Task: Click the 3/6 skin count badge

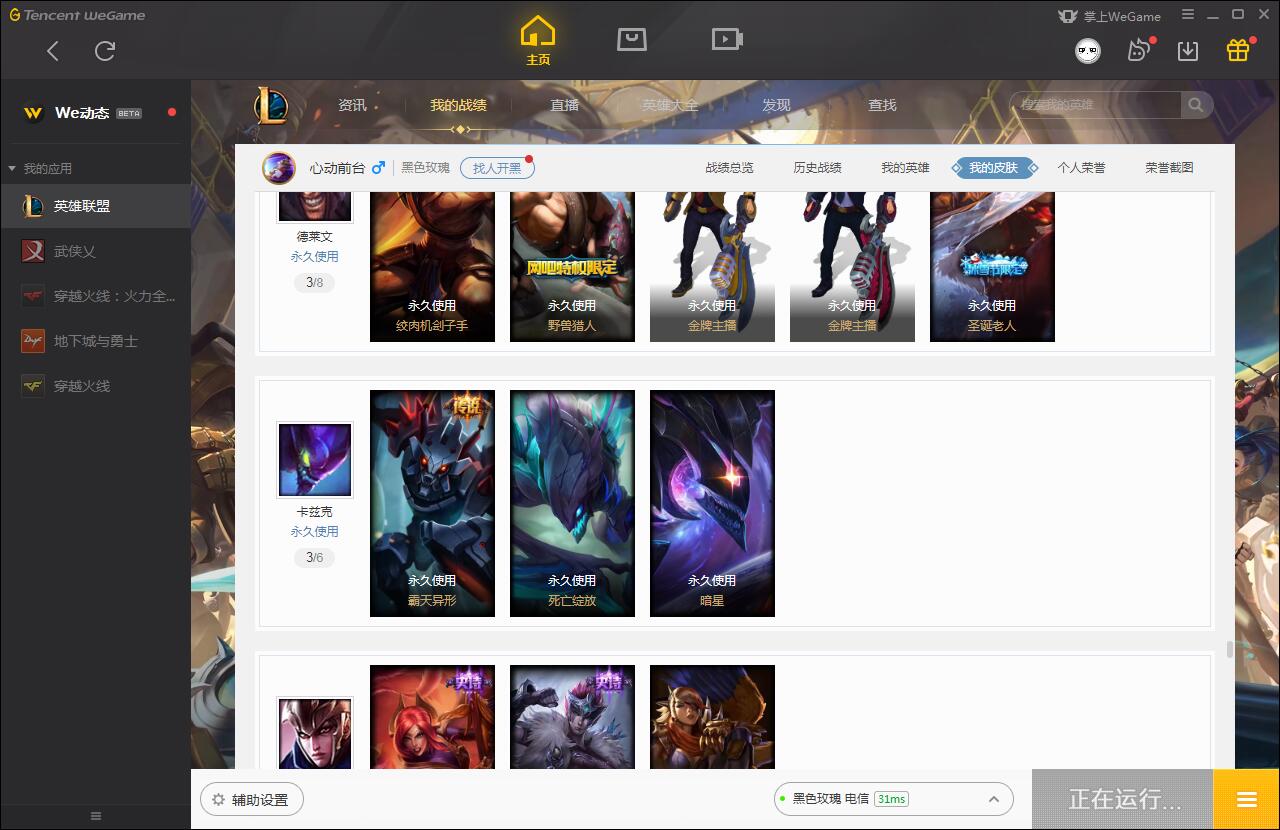Action: [x=315, y=558]
